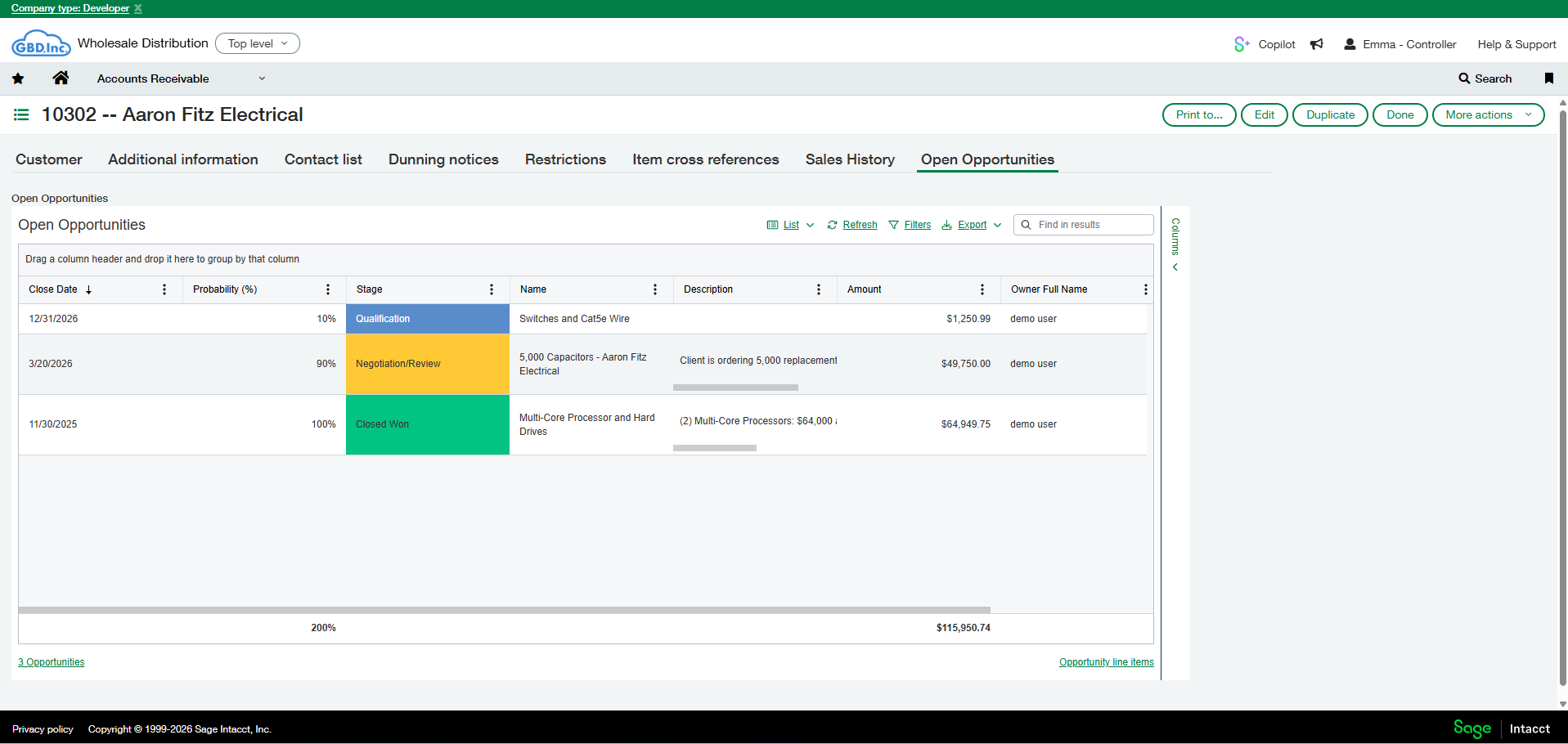This screenshot has width=1568, height=744.
Task: Open the announcements megaphone icon
Action: (x=1316, y=44)
